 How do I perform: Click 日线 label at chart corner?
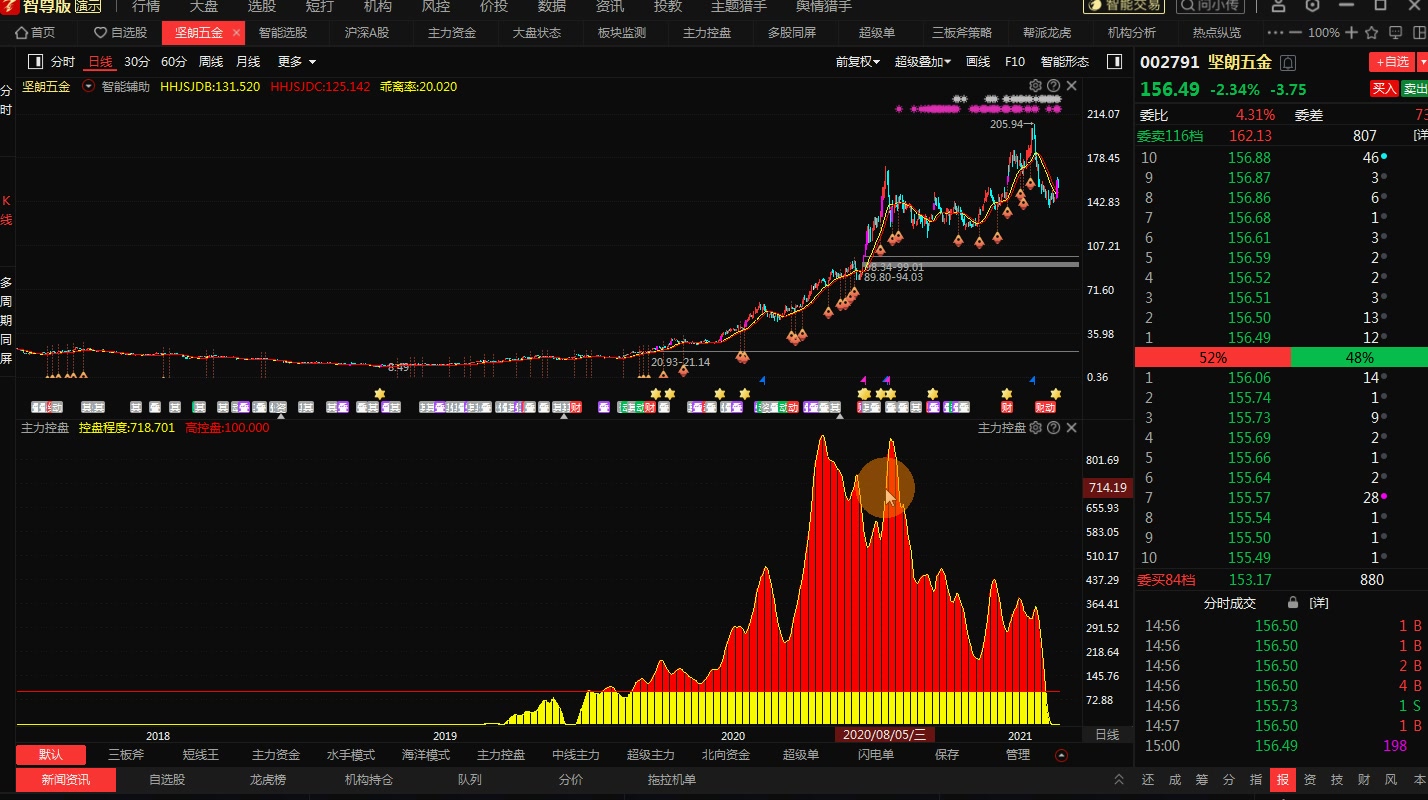[x=1107, y=734]
